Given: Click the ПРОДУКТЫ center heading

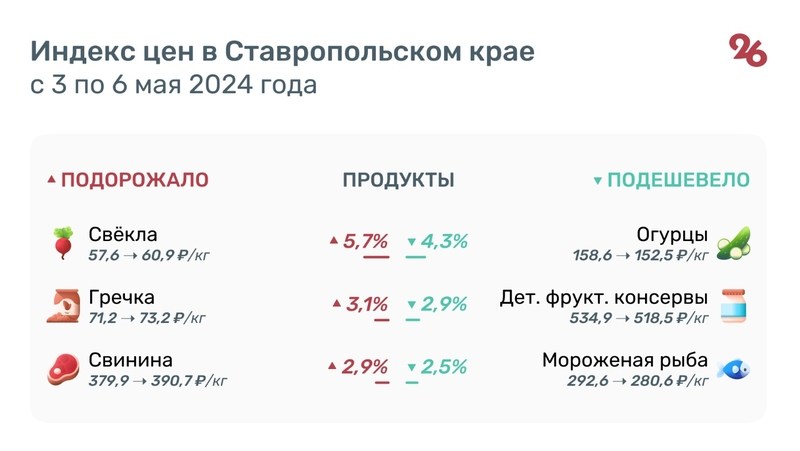Looking at the screenshot, I should coord(398,180).
